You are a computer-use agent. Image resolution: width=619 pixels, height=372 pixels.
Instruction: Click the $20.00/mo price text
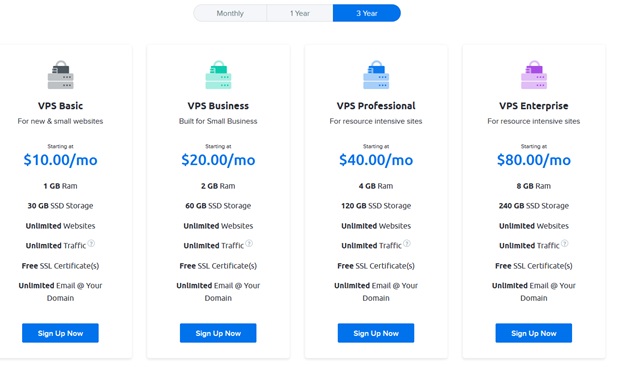coord(218,160)
